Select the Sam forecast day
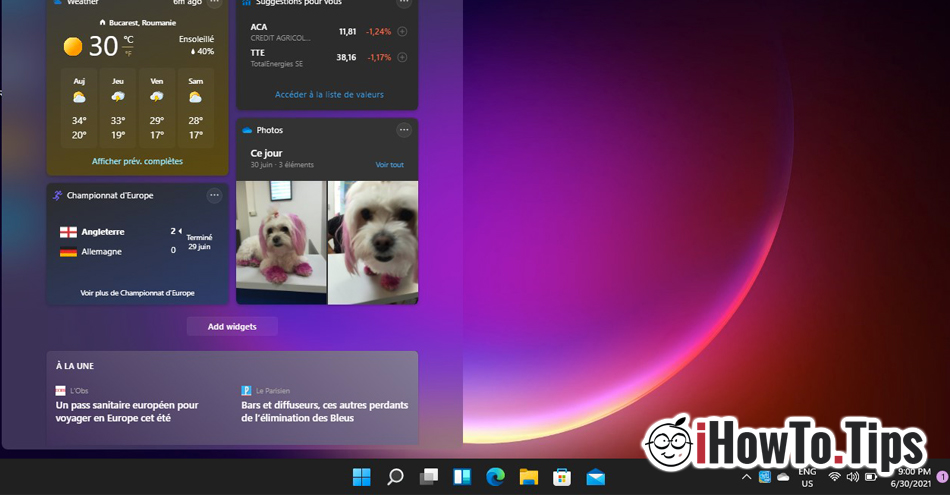Image resolution: width=950 pixels, height=495 pixels. 195,108
